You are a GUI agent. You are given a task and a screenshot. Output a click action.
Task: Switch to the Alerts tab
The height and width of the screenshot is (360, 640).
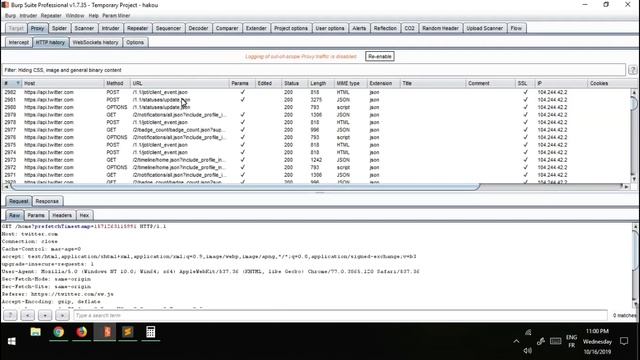359,28
